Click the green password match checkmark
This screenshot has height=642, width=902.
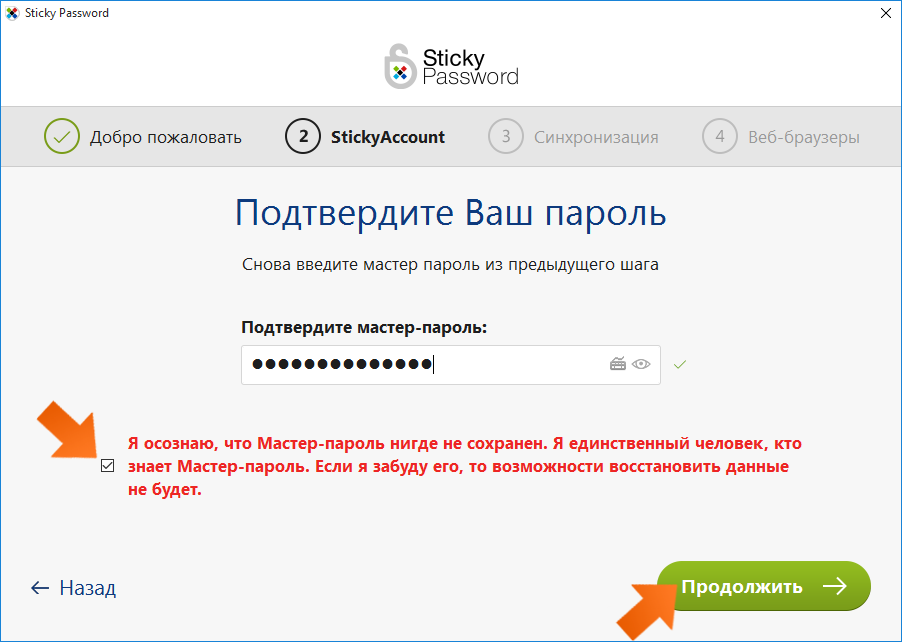point(680,364)
